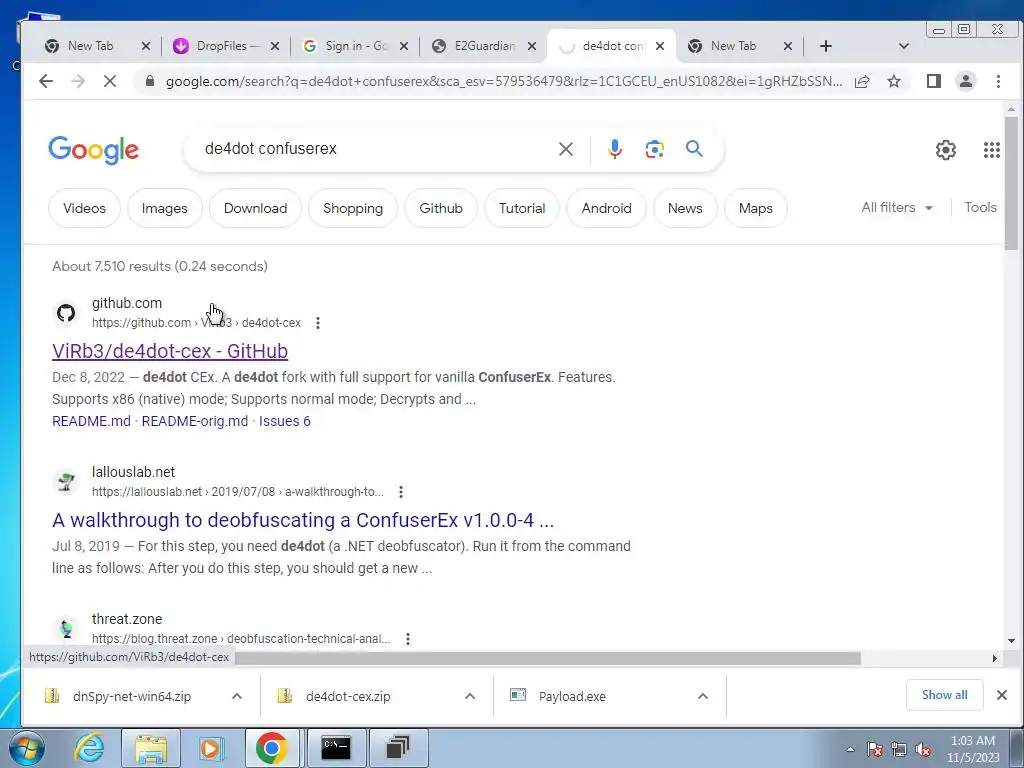1024x768 pixels.
Task: Click the address bar URL
Action: point(504,81)
